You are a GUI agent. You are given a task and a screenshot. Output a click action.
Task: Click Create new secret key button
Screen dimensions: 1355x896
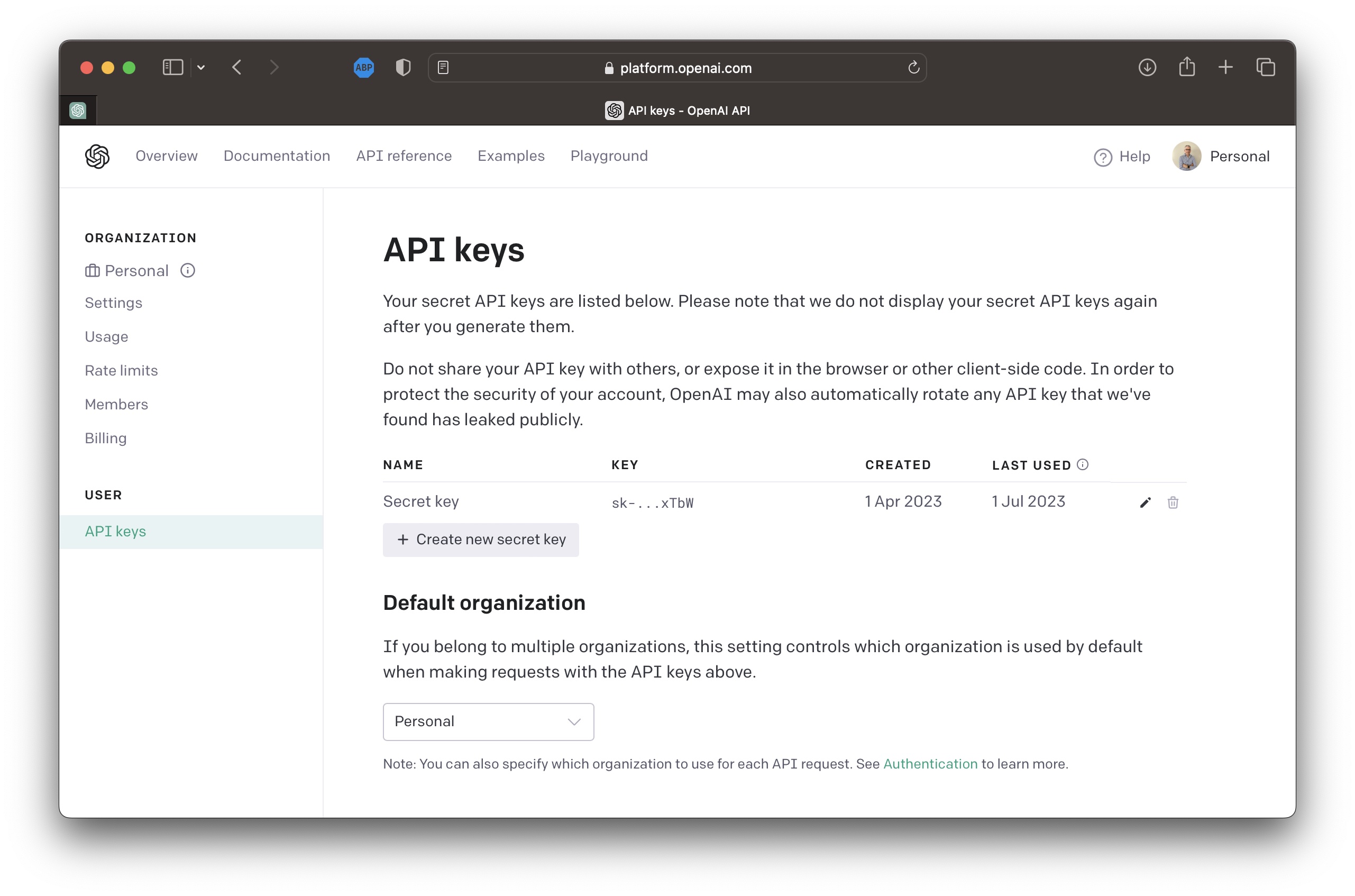pos(480,540)
